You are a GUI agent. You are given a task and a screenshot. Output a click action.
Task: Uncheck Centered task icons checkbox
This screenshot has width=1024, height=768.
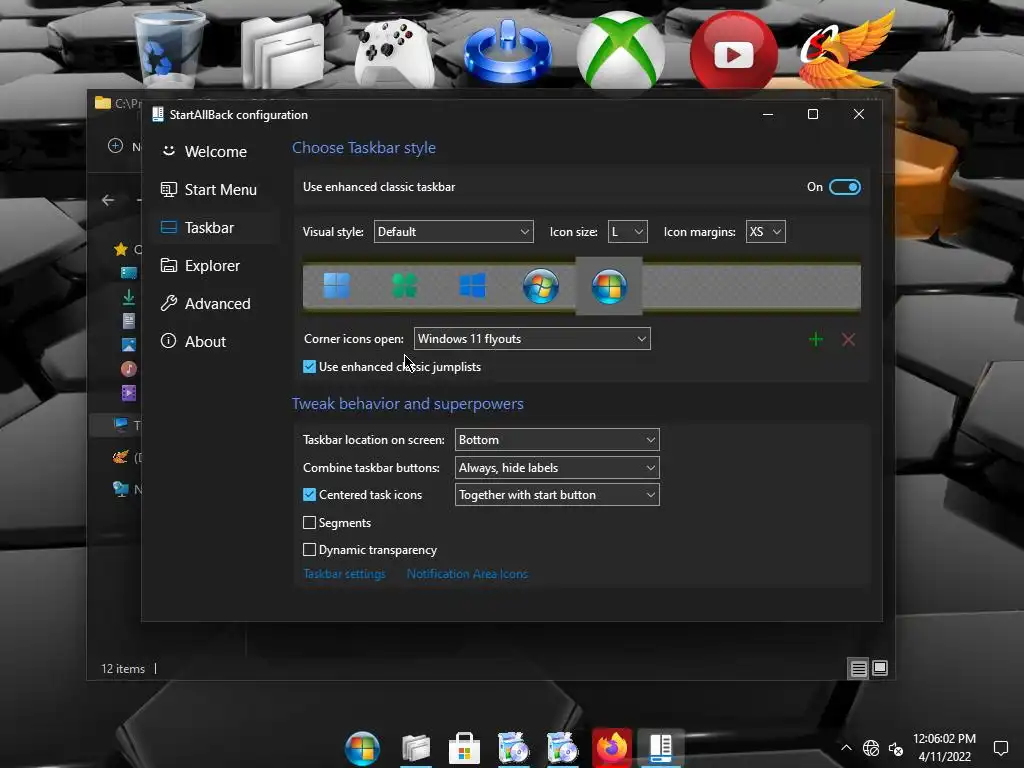click(x=310, y=495)
